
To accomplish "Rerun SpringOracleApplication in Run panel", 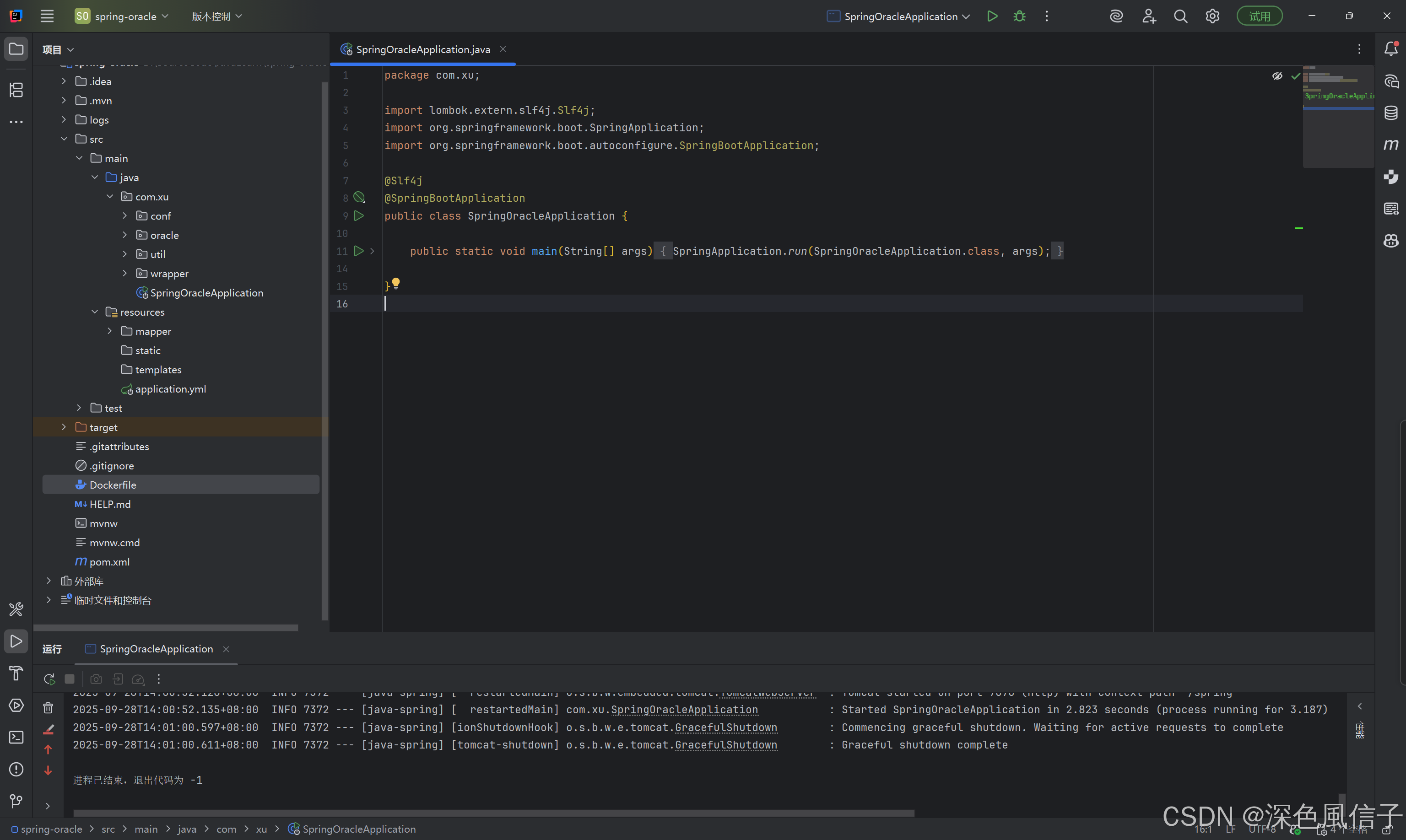I will pyautogui.click(x=49, y=678).
